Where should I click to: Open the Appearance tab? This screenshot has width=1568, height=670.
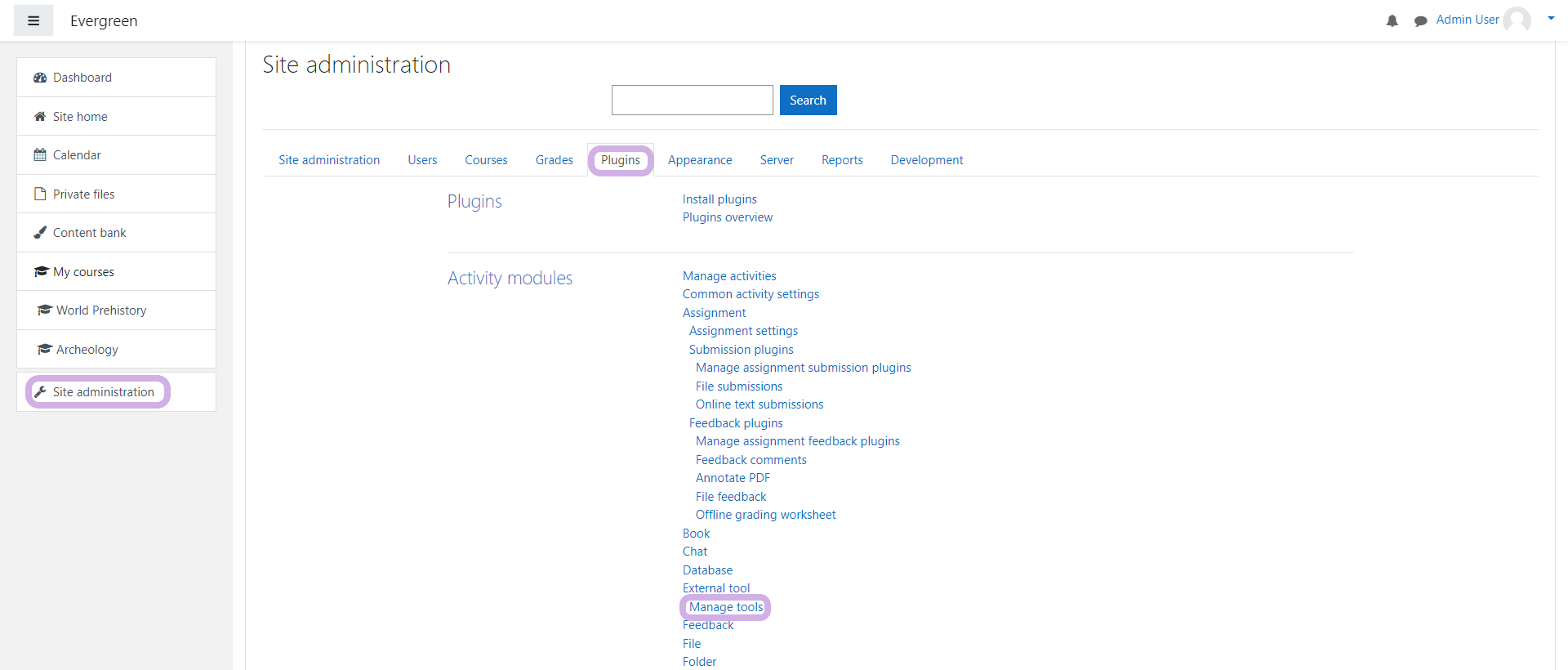pyautogui.click(x=699, y=160)
